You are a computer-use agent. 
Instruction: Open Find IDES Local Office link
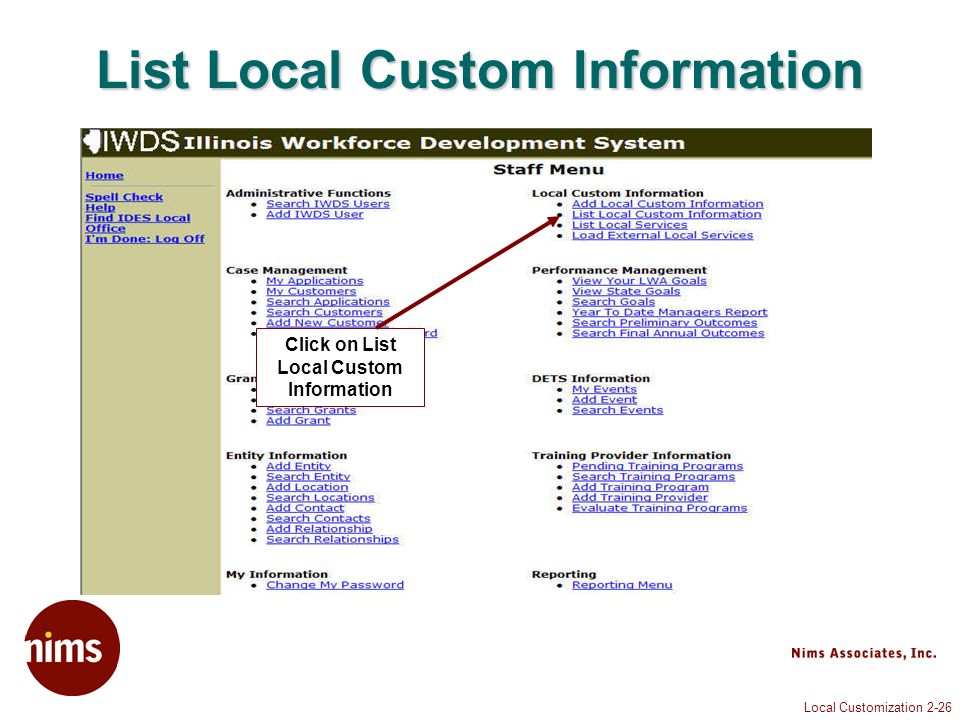click(x=138, y=223)
